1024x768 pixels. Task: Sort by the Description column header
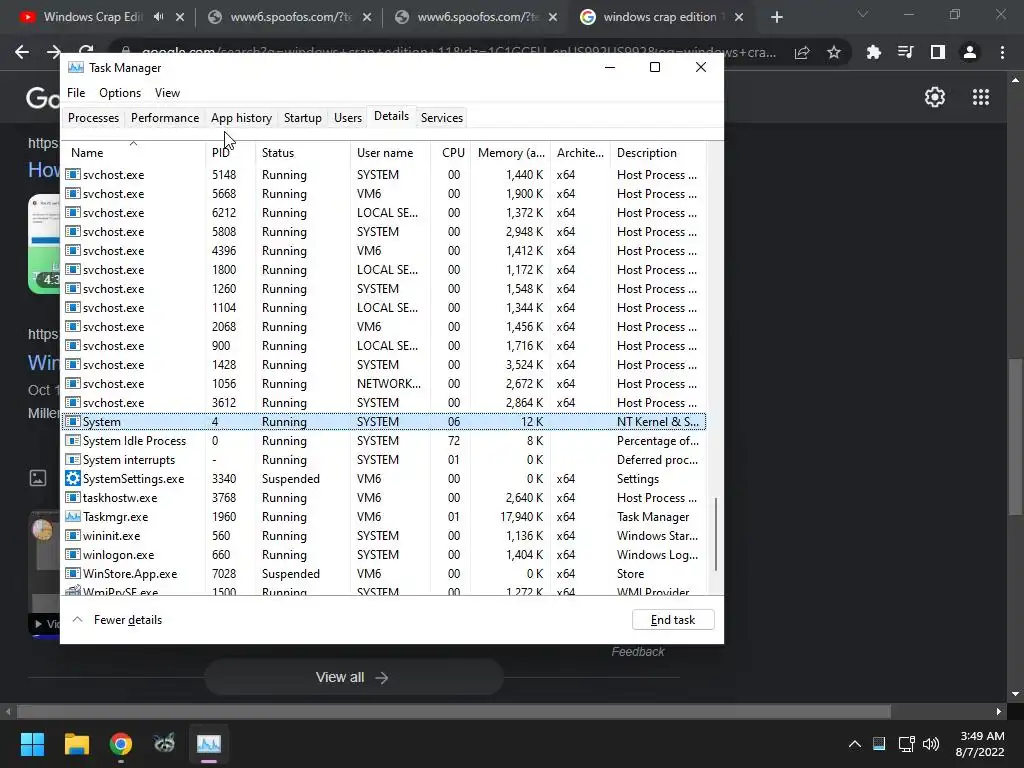tap(658, 153)
